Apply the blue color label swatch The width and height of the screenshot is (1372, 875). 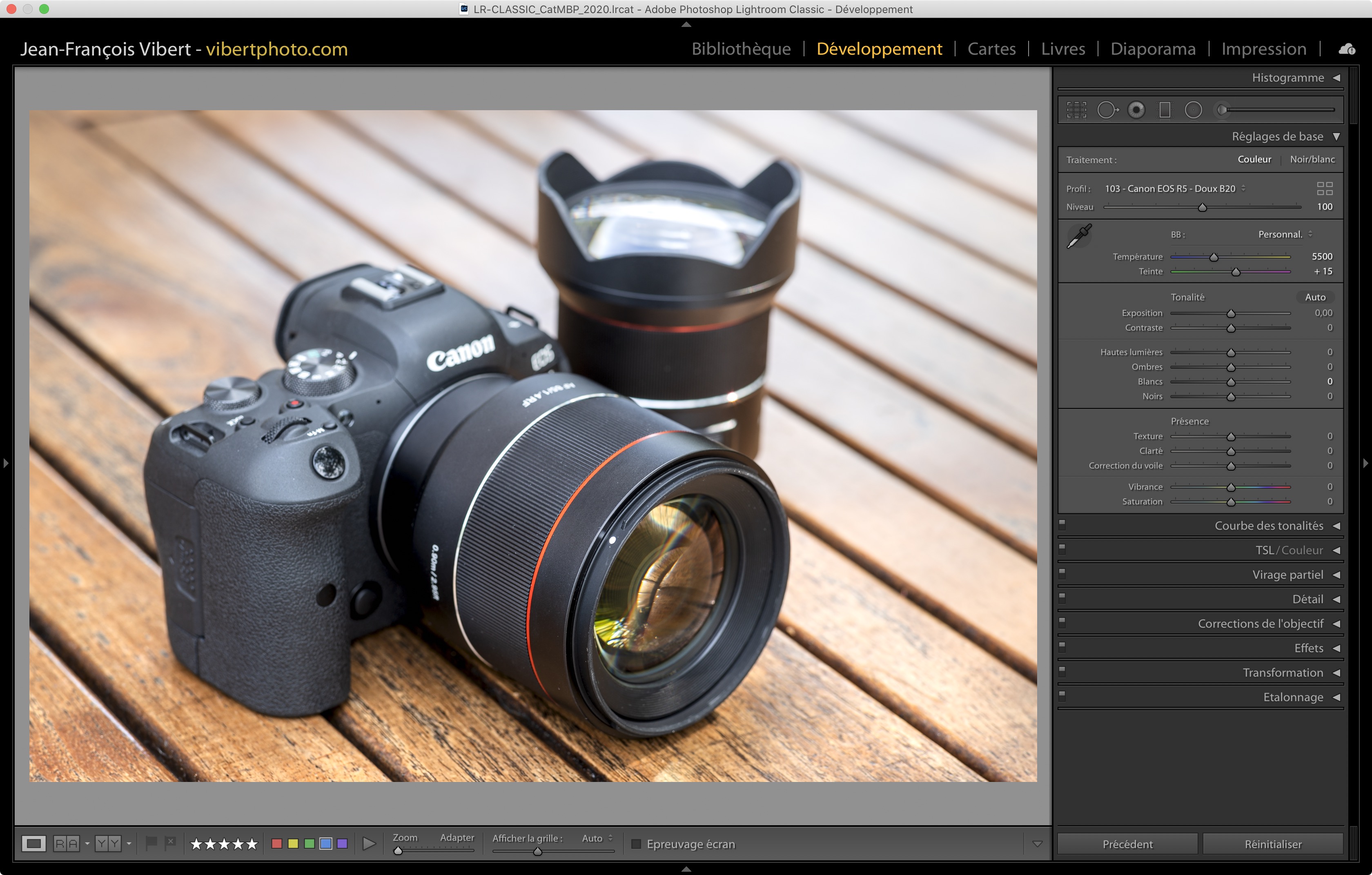click(326, 843)
